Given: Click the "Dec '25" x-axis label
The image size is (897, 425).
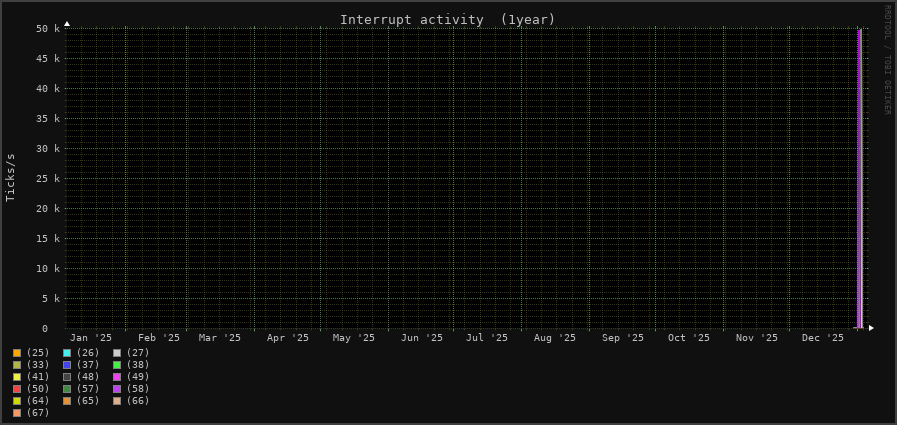Looking at the screenshot, I should coord(823,338).
